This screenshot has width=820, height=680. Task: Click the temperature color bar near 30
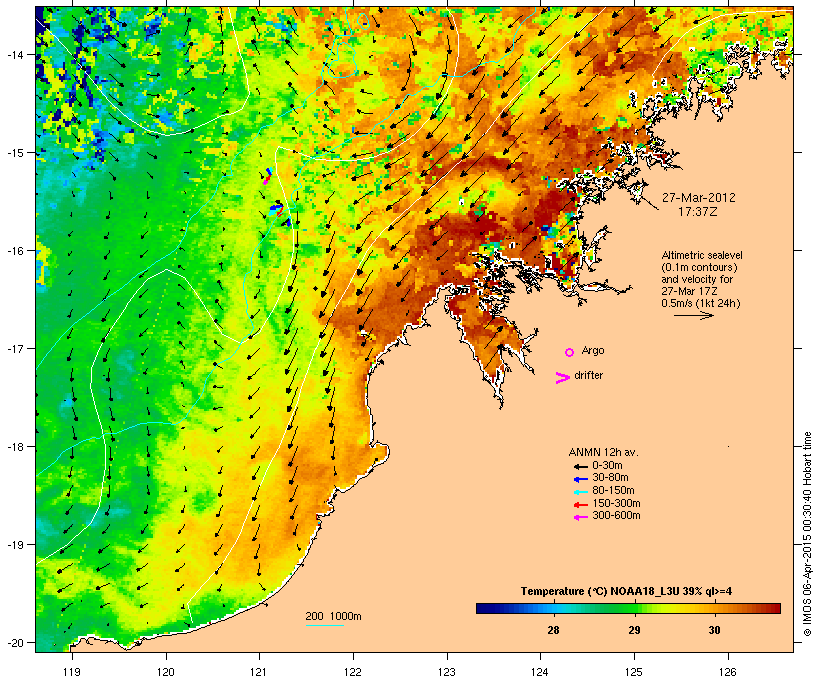click(714, 608)
